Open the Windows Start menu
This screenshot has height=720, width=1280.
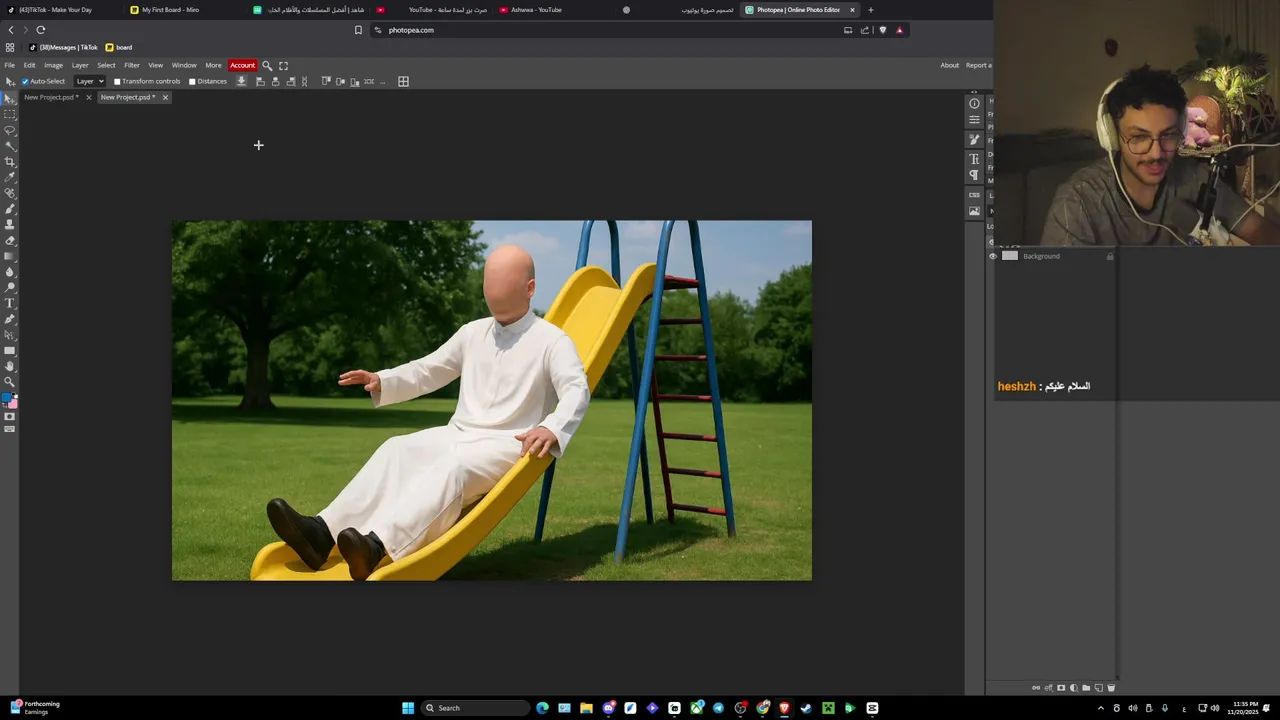coord(408,708)
